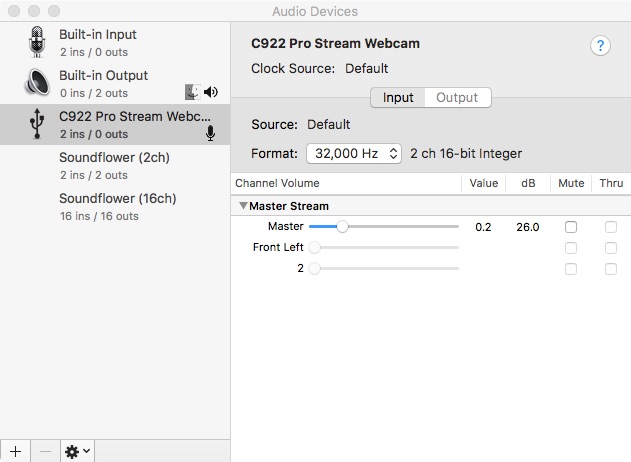
Task: Click the Built-in Output speaker icon
Action: coord(38,83)
